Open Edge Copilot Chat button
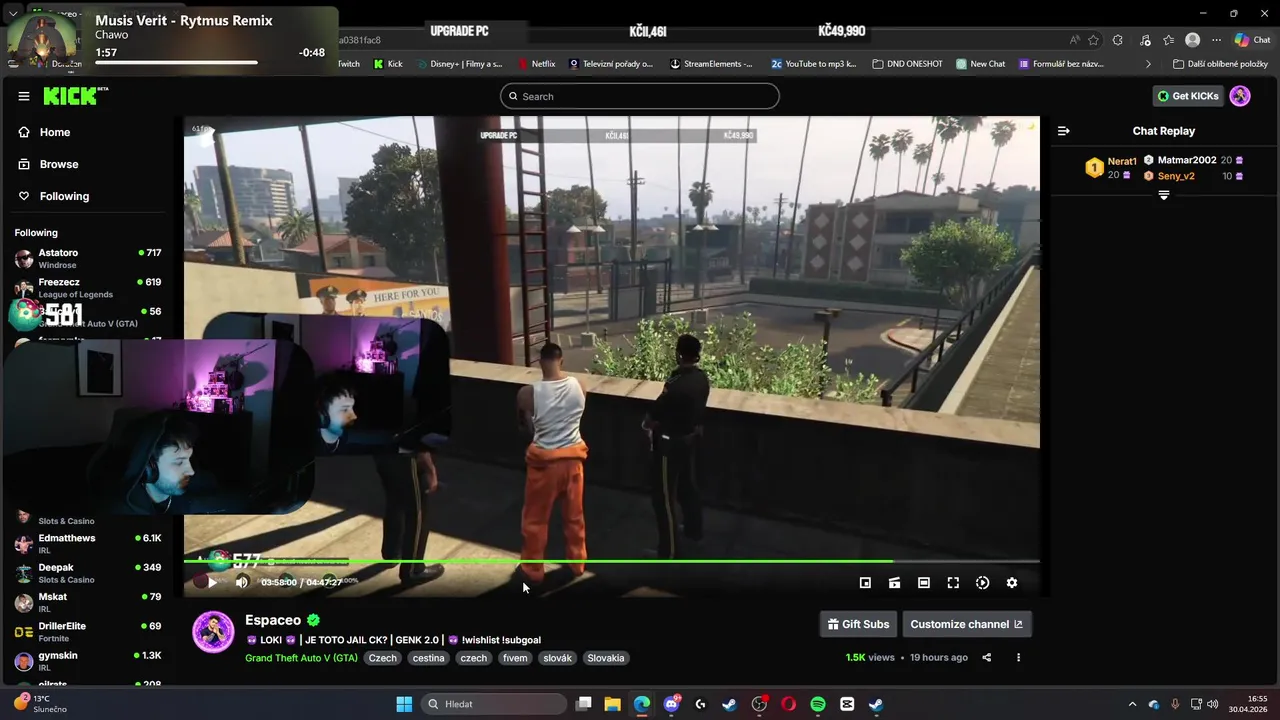The height and width of the screenshot is (720, 1280). tap(1252, 40)
